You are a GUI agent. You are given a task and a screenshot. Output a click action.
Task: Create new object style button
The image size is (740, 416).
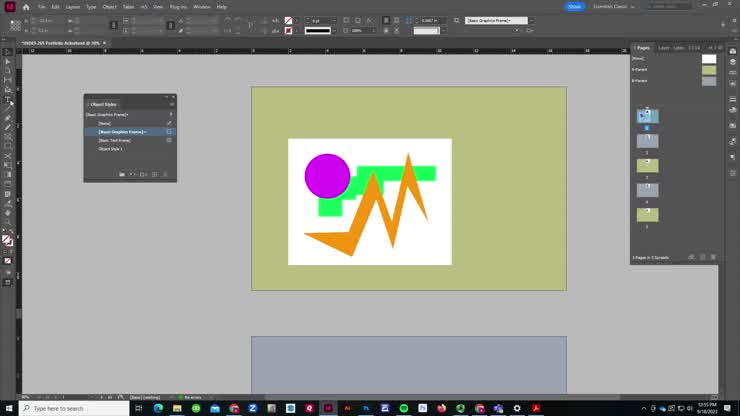(154, 174)
